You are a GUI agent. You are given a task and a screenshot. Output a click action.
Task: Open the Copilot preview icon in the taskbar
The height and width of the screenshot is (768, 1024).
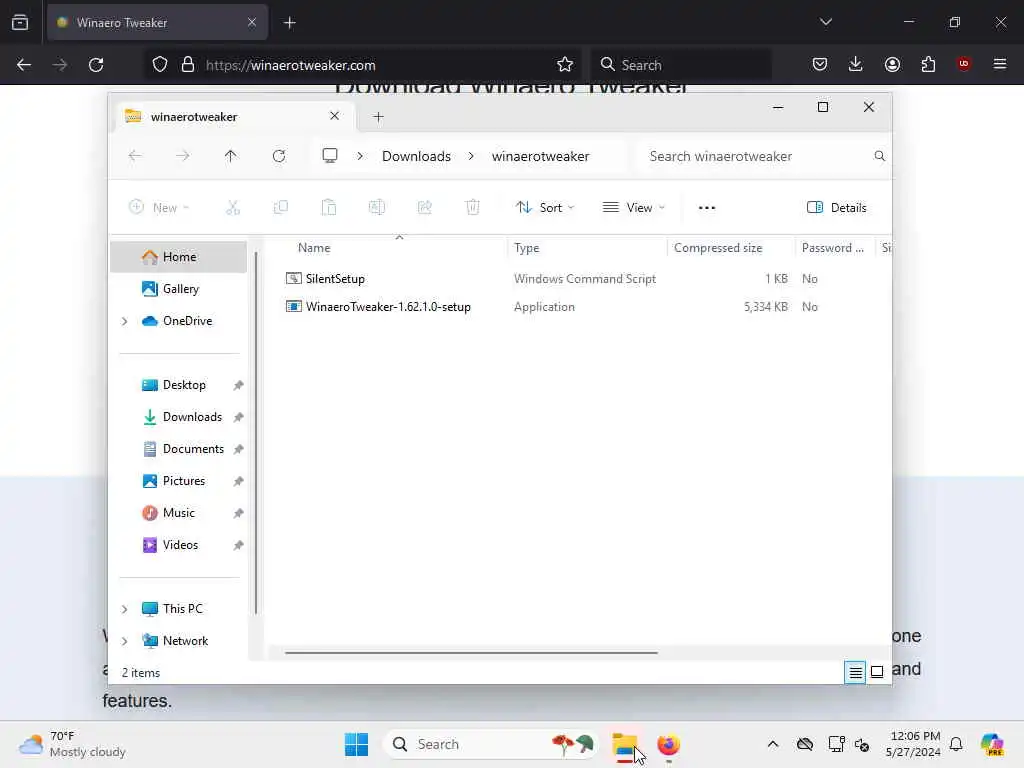click(992, 744)
